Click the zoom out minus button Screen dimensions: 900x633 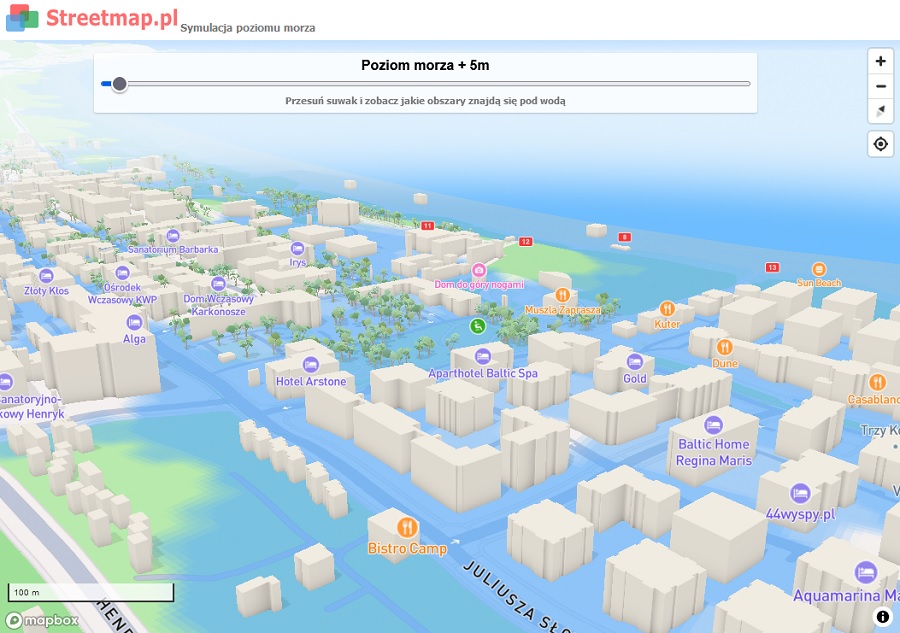click(880, 86)
